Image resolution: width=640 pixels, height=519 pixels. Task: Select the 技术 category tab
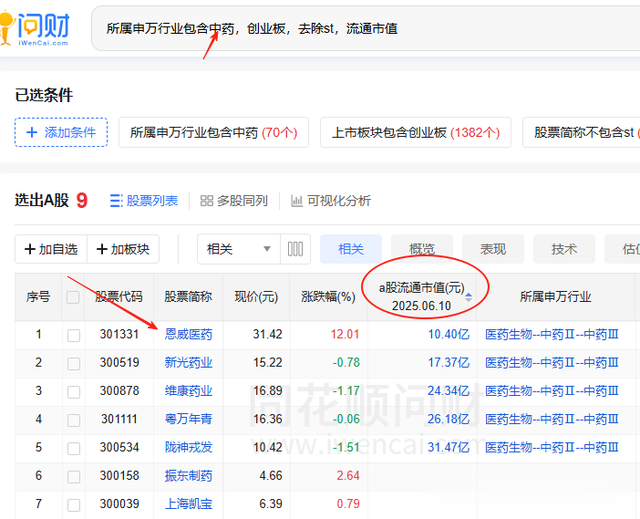(564, 249)
